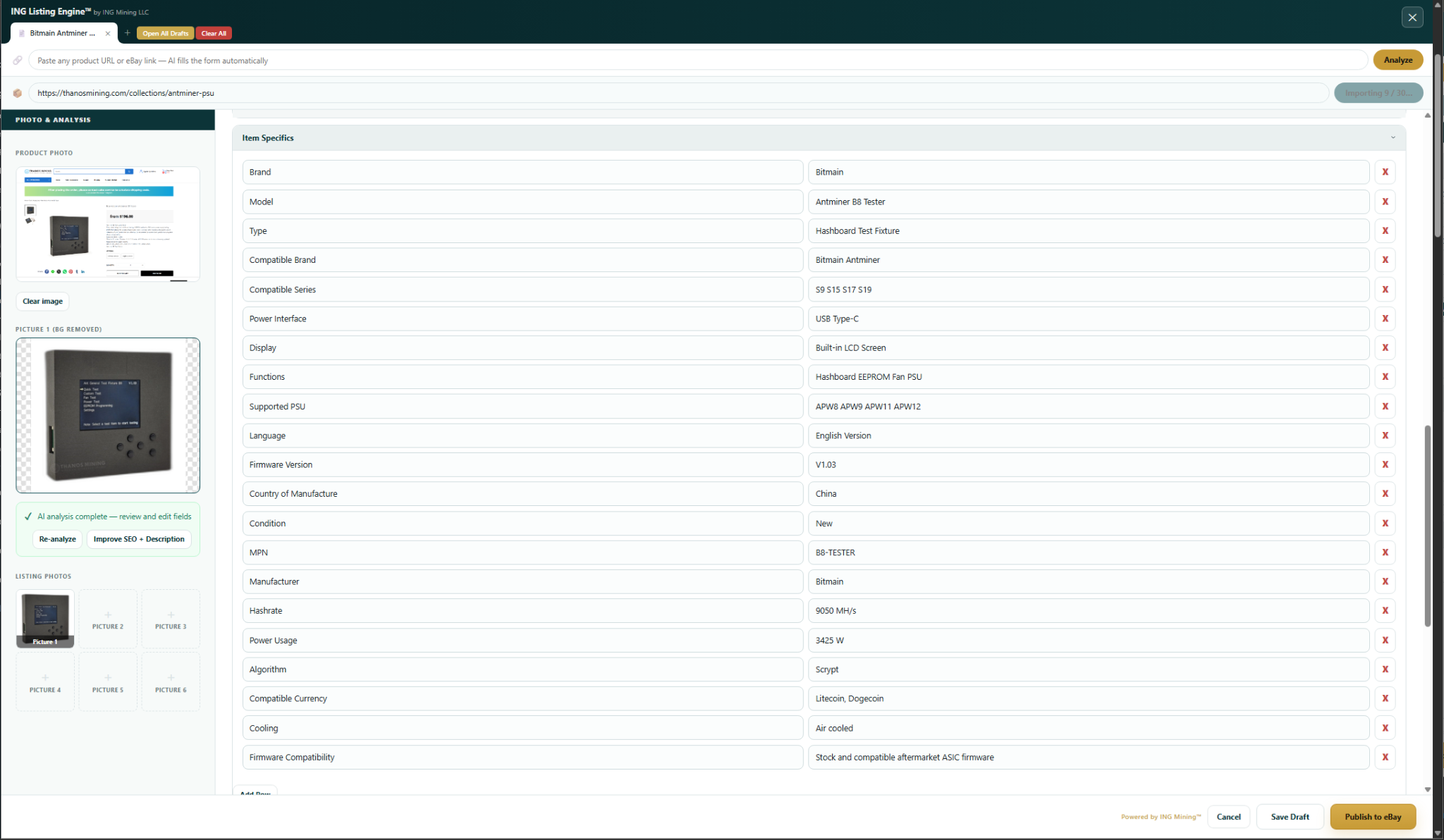Viewport: 1444px width, 840px height.
Task: Close the ING Listing Engine window
Action: click(x=1412, y=18)
